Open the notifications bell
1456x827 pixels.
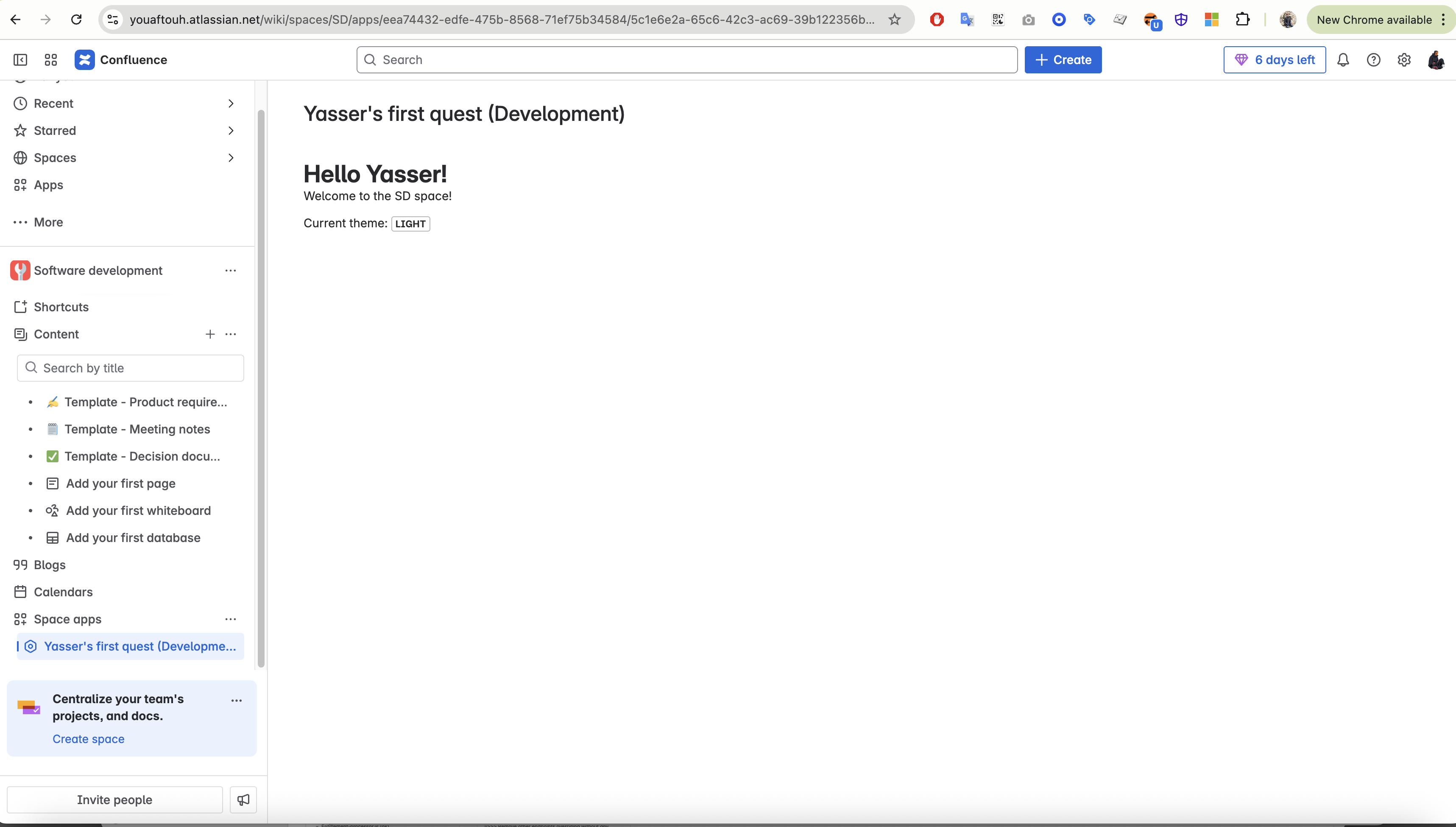point(1342,60)
